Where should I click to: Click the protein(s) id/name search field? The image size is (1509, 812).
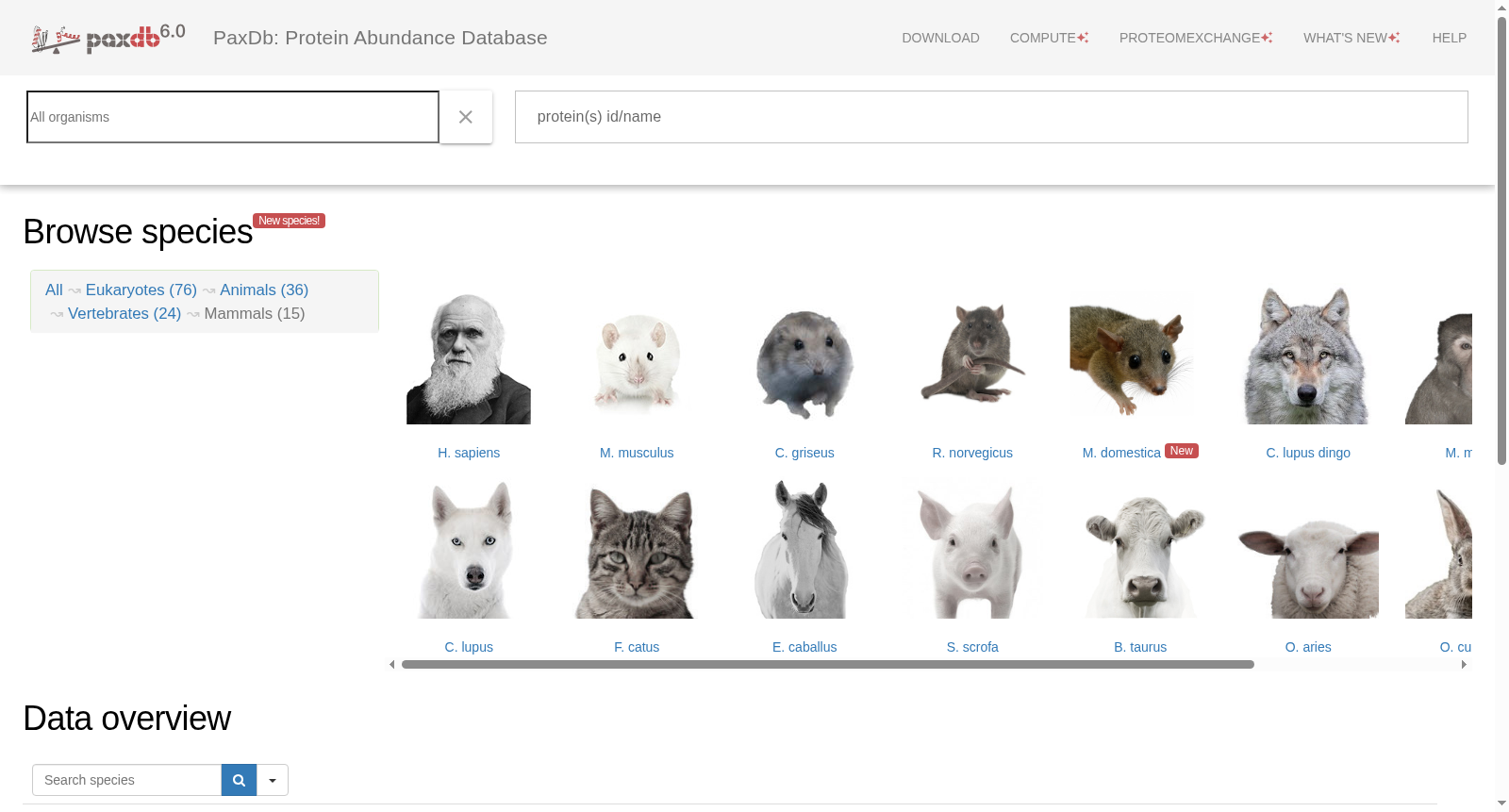(991, 117)
